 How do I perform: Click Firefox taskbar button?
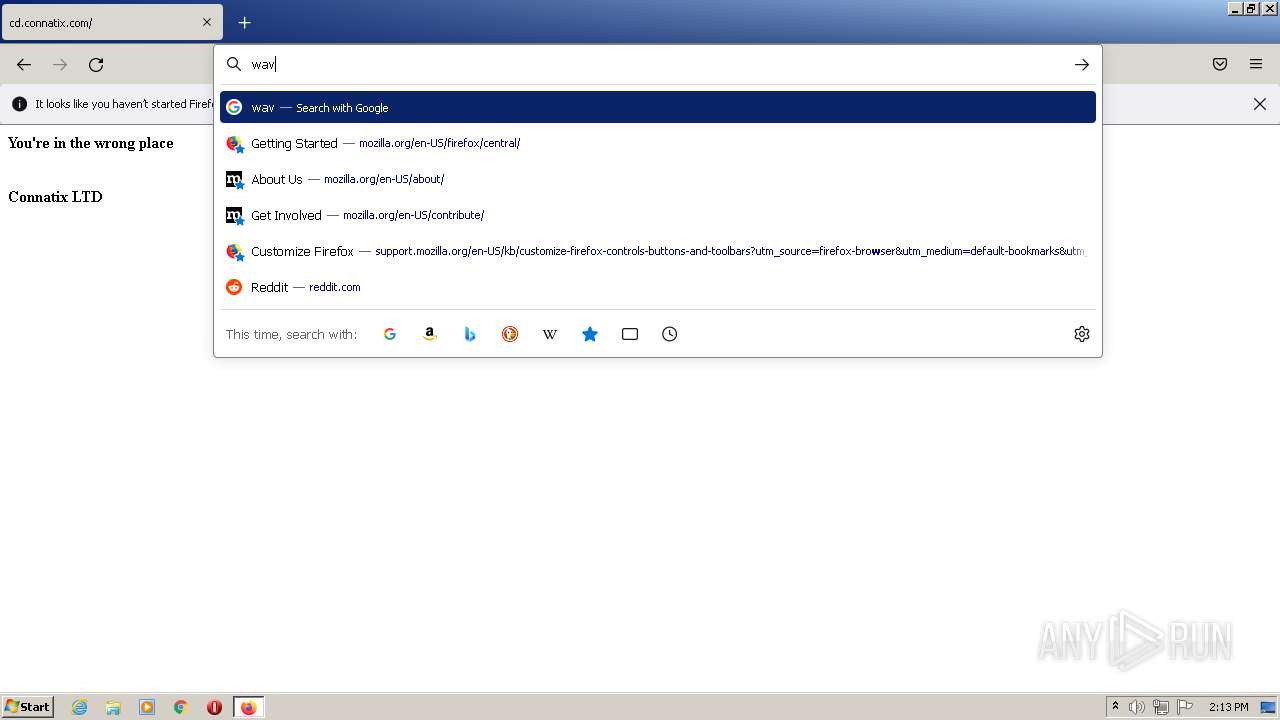point(249,707)
